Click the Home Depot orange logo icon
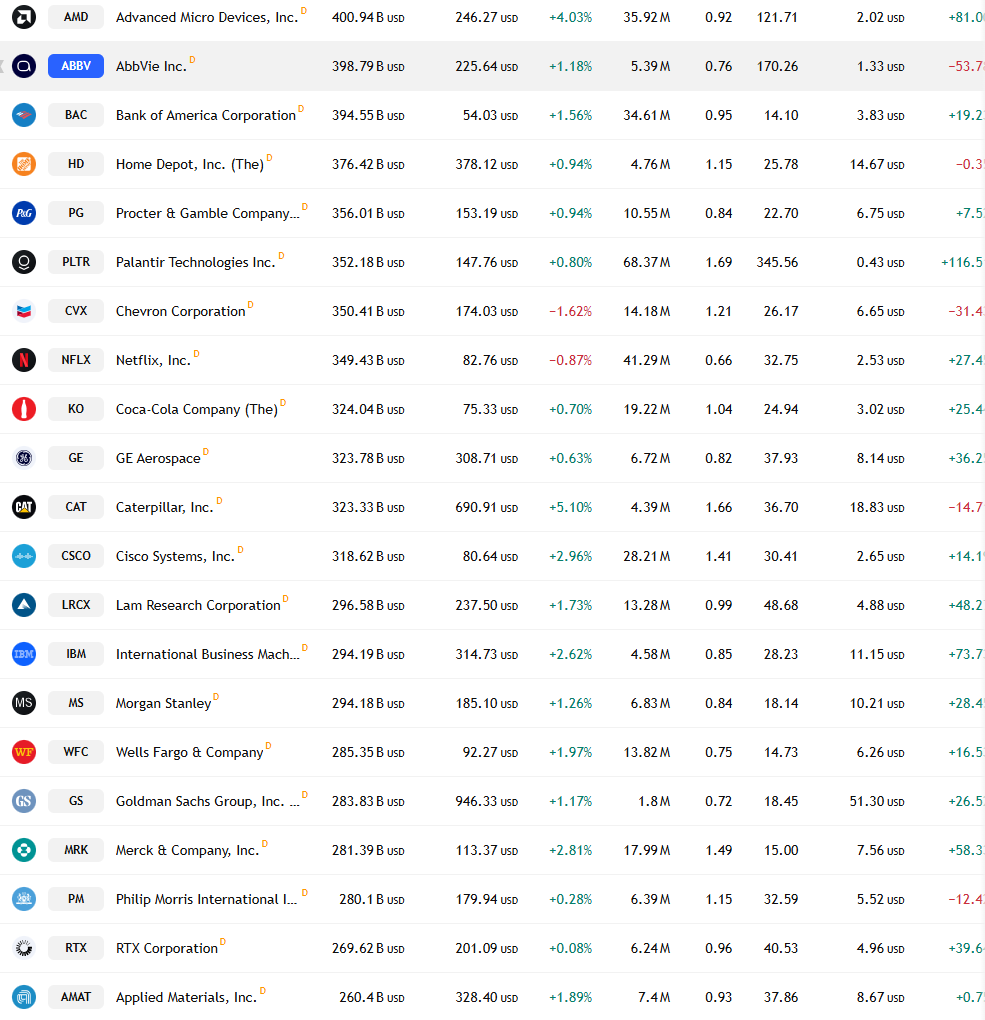The height and width of the screenshot is (1020, 985). 24,164
